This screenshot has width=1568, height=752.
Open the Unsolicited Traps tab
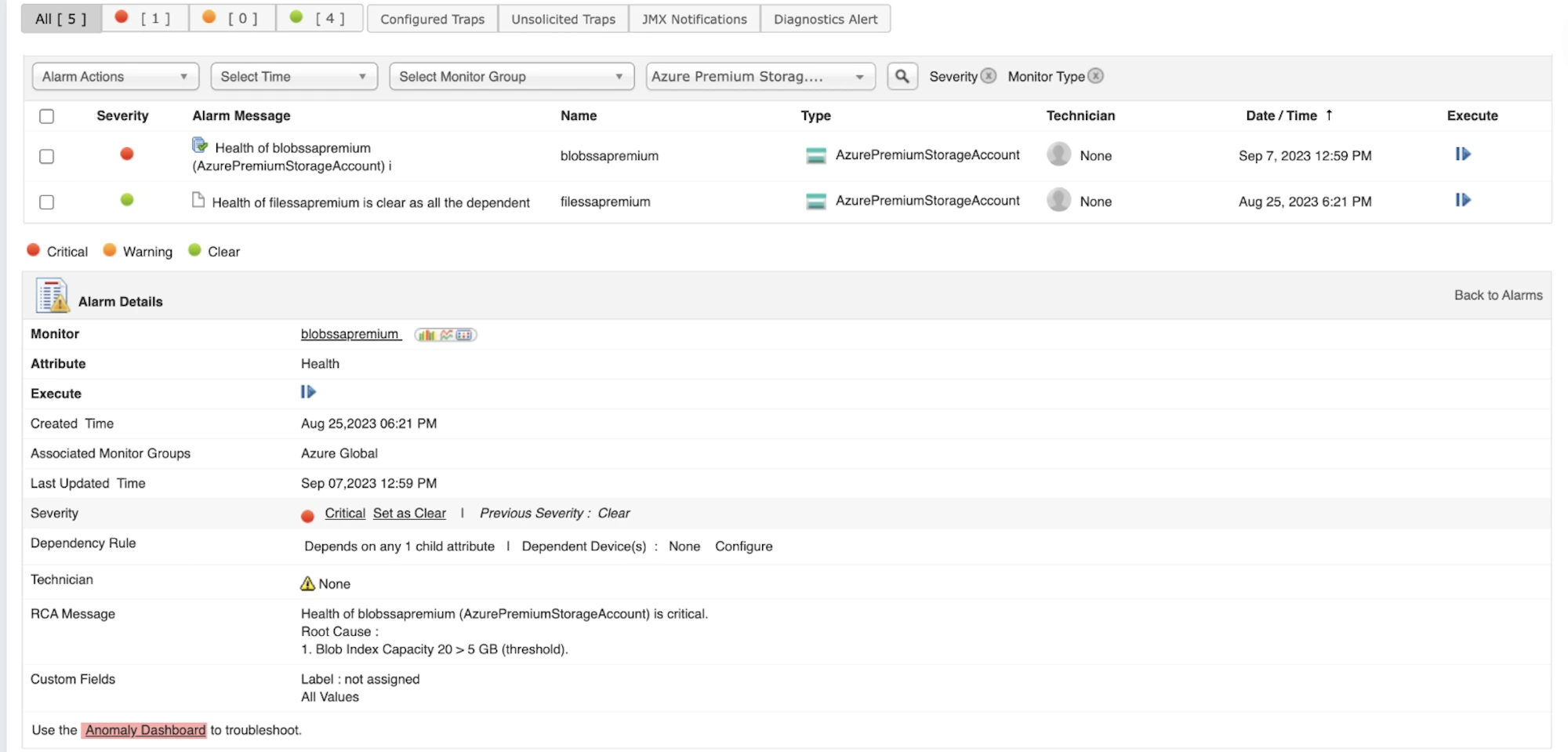tap(564, 19)
